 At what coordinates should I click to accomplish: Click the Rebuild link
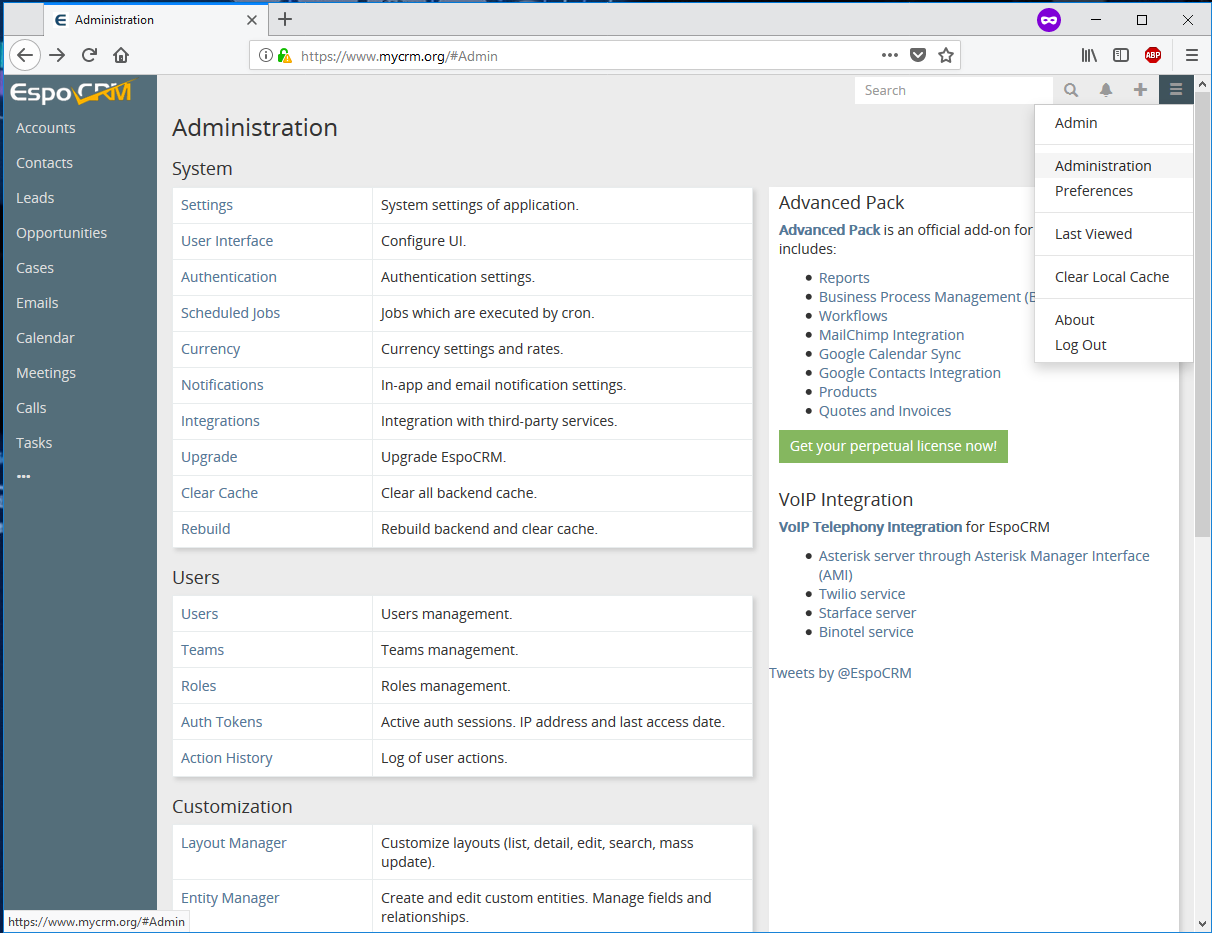[x=206, y=529]
